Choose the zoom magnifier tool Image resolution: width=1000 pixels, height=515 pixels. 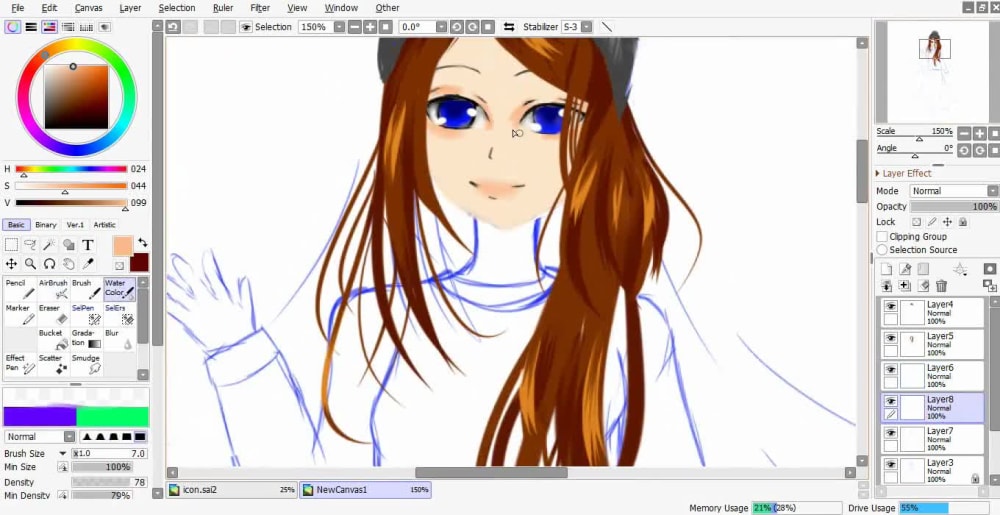click(30, 264)
